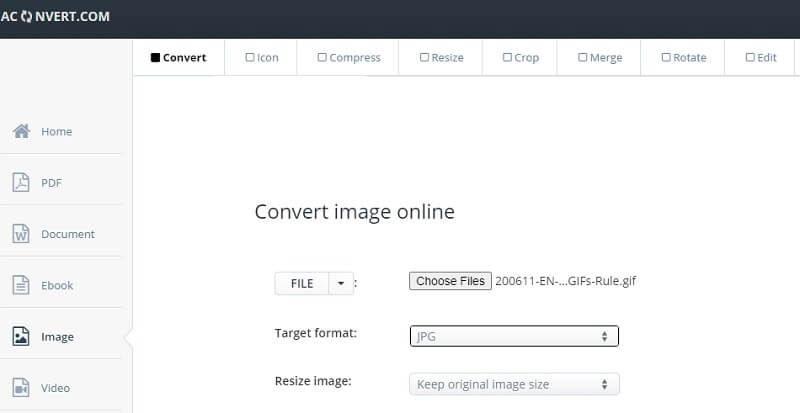The image size is (800, 413).
Task: Open the FILE source arrow dropdown
Action: pyautogui.click(x=341, y=283)
